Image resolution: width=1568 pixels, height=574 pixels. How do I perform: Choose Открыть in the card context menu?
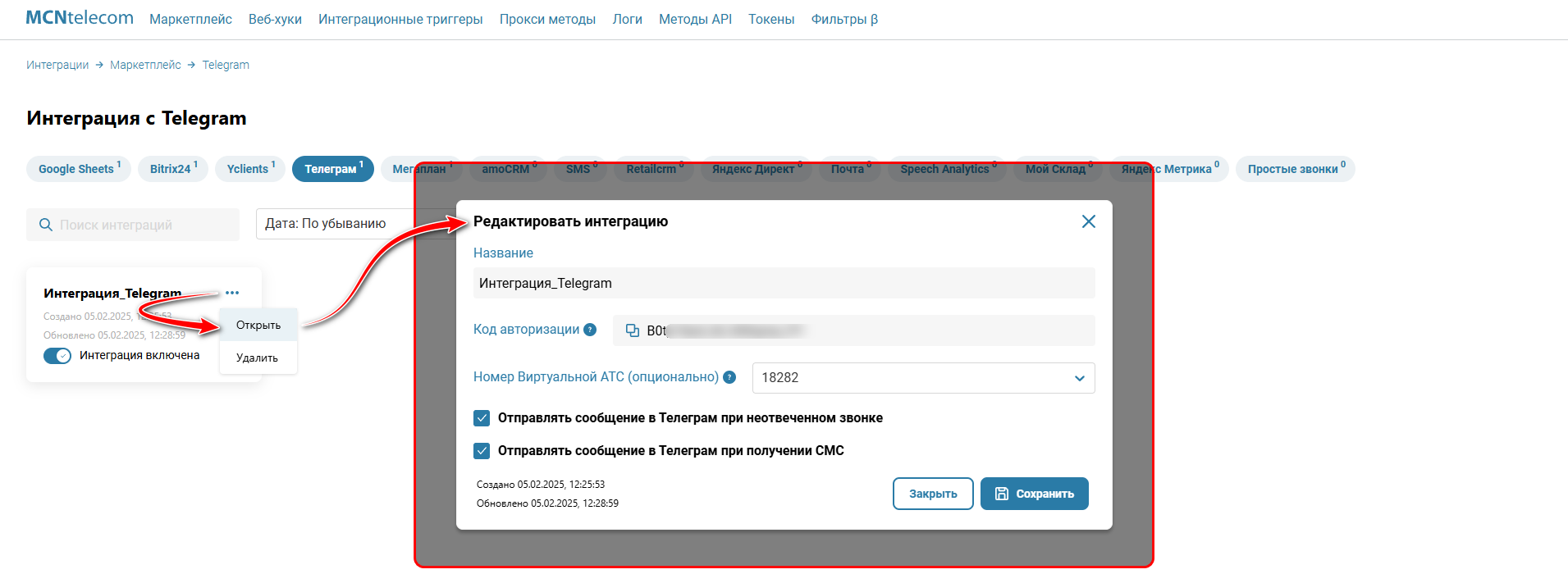[x=258, y=326]
